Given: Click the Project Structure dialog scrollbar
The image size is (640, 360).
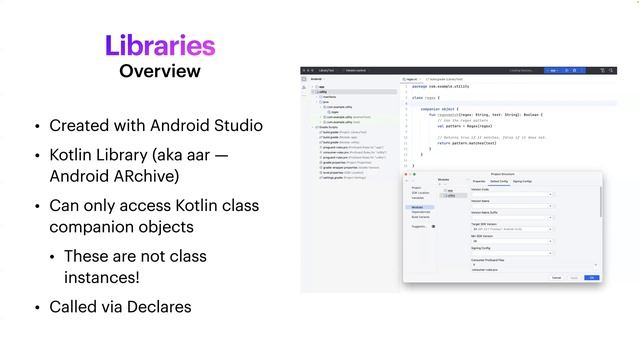Looking at the screenshot, I should coord(600,202).
